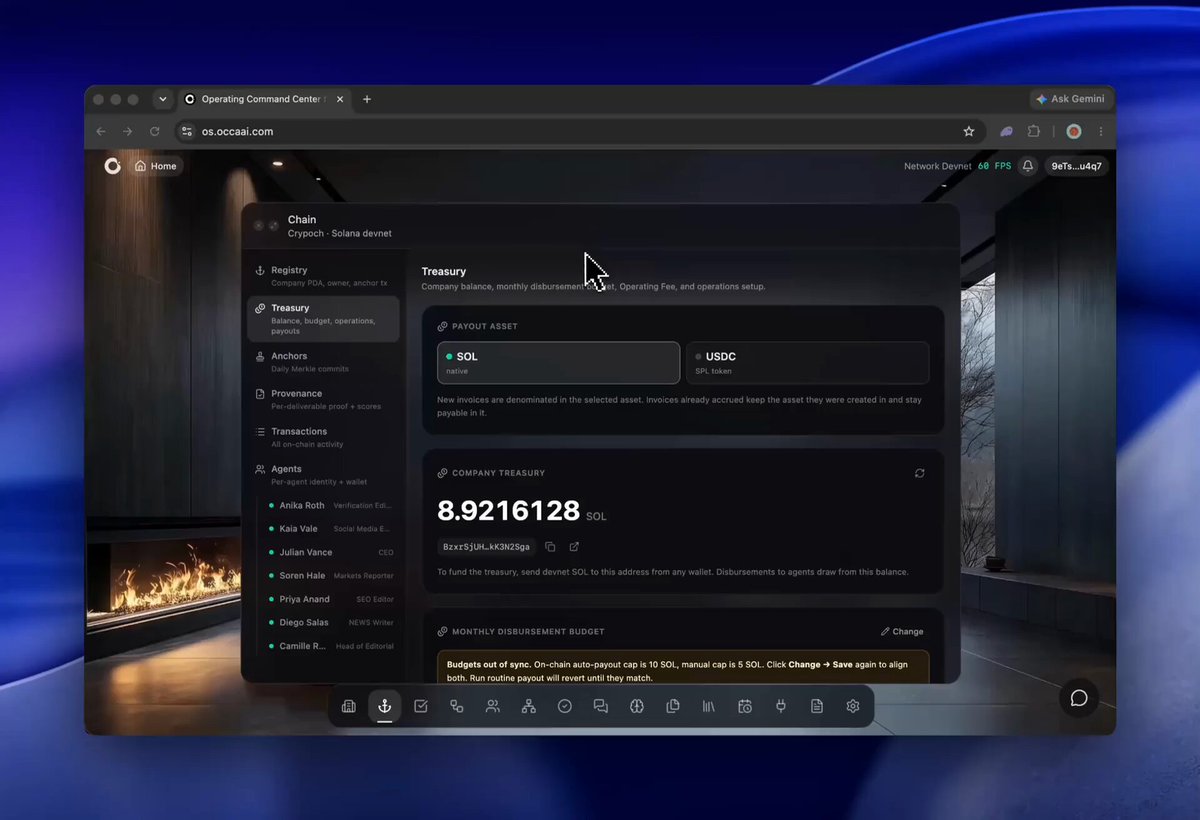Open Chrome's three-dot menu
This screenshot has width=1200, height=820.
1100,131
